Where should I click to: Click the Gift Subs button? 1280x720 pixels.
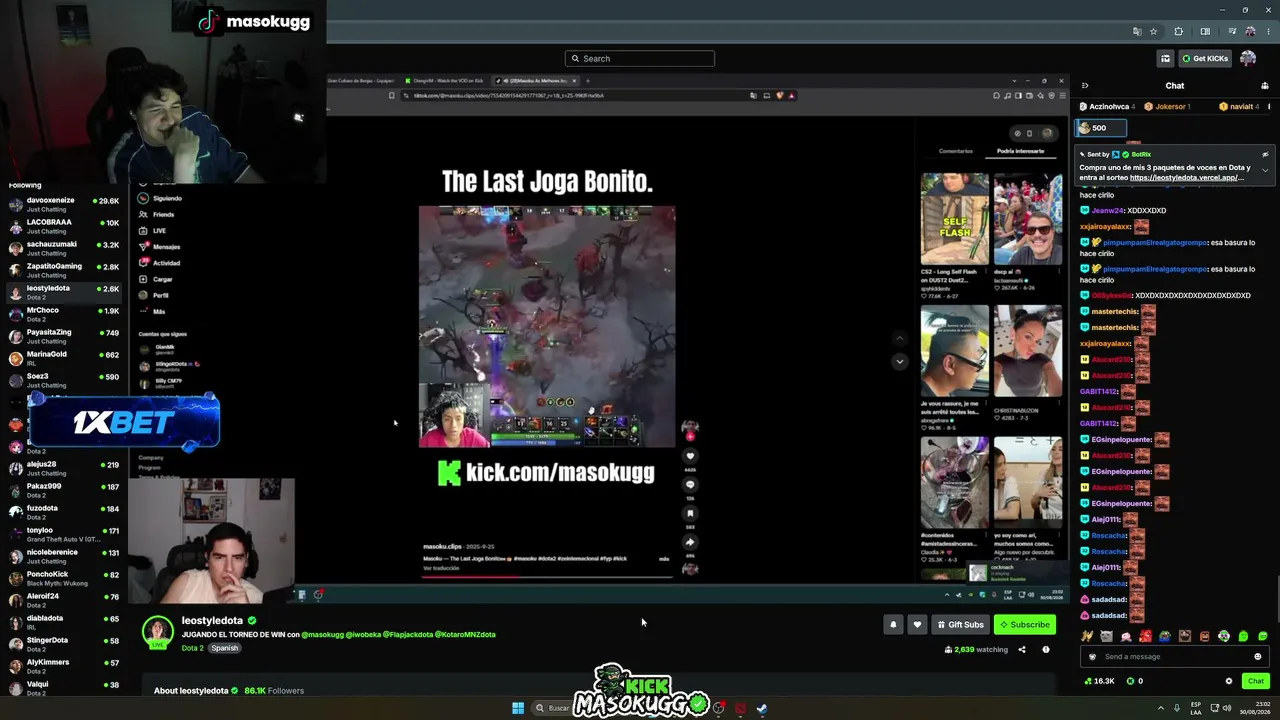click(960, 624)
